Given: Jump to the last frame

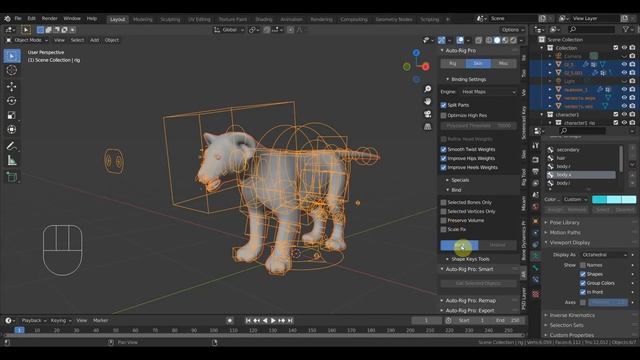Looking at the screenshot, I should pos(290,321).
